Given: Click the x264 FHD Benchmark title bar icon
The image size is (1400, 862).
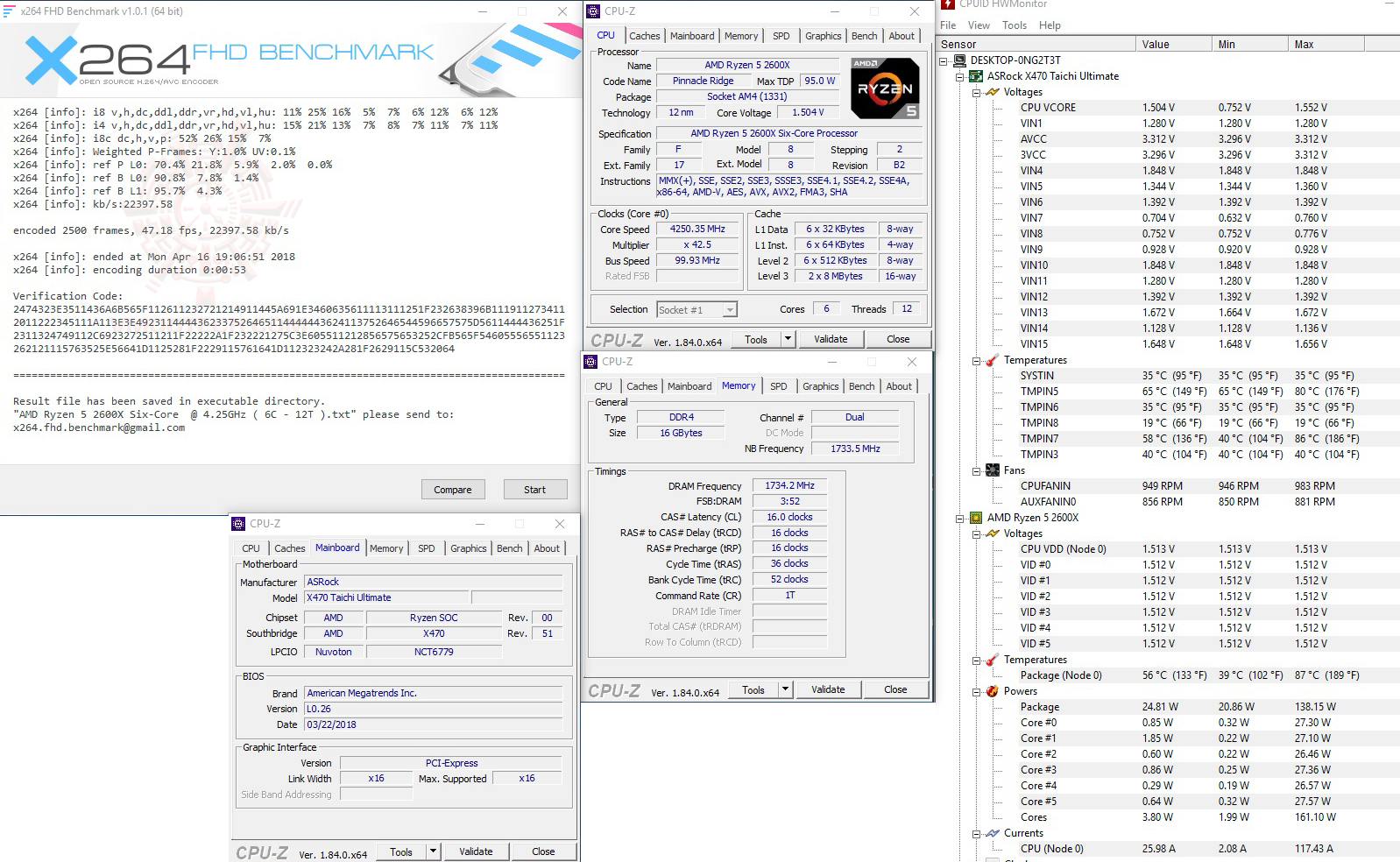Looking at the screenshot, I should pos(10,11).
